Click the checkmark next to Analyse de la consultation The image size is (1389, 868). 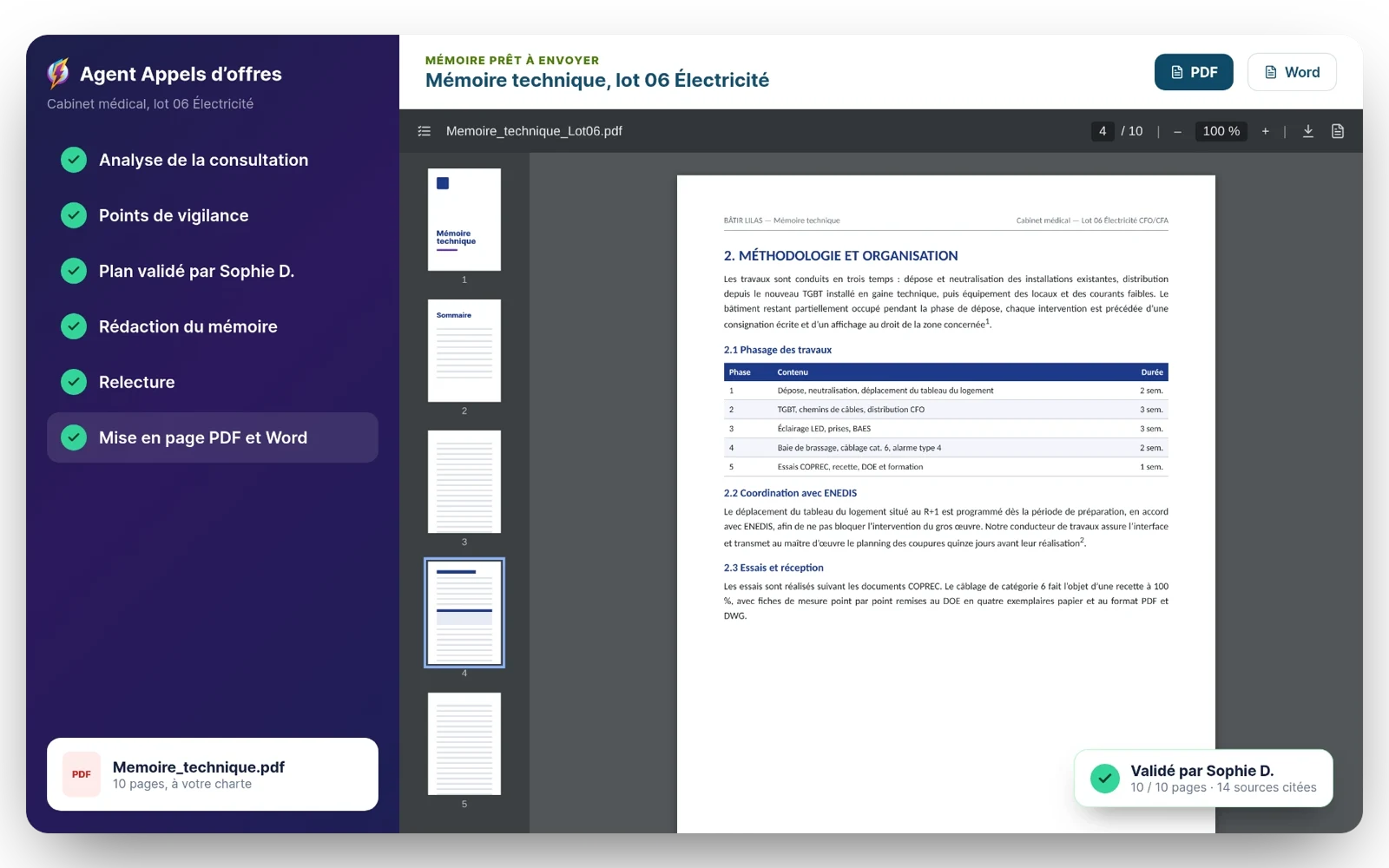pos(74,160)
